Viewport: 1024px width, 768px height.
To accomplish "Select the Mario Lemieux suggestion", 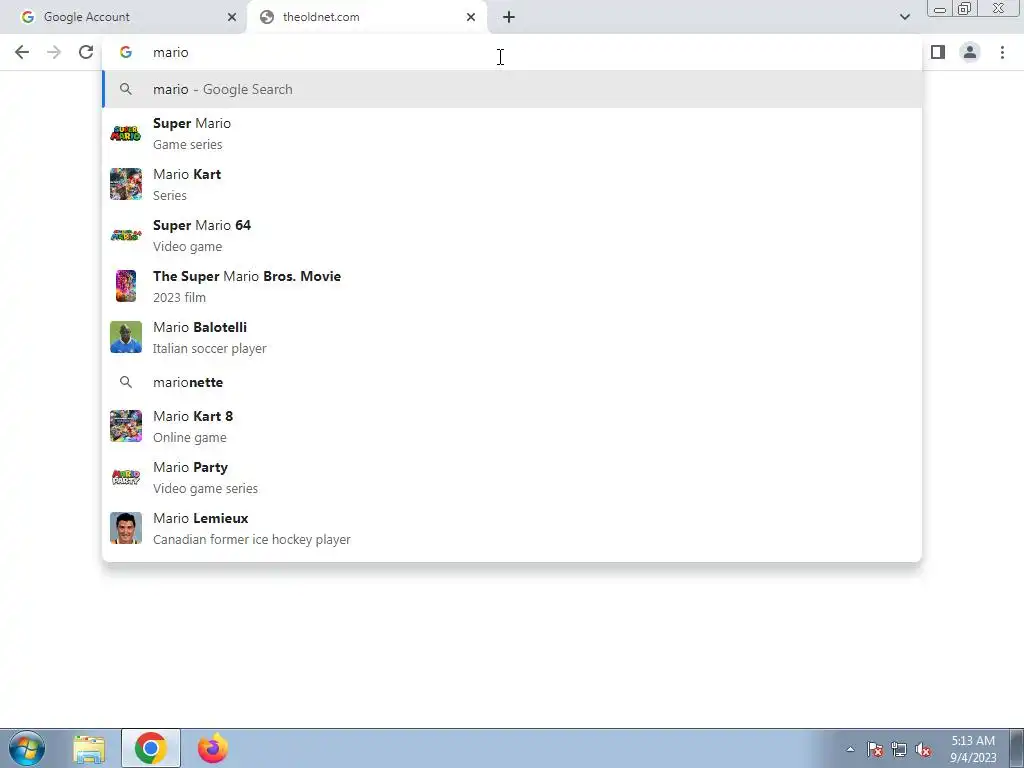I will [x=512, y=528].
